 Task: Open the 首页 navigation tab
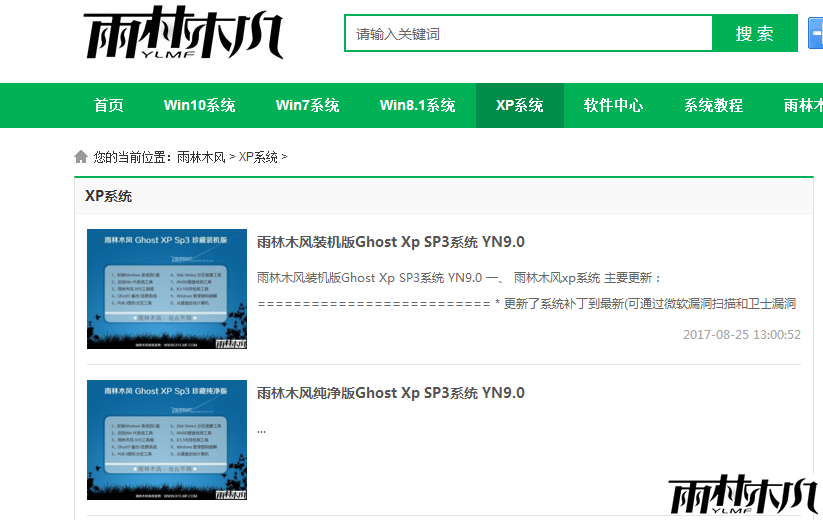109,105
